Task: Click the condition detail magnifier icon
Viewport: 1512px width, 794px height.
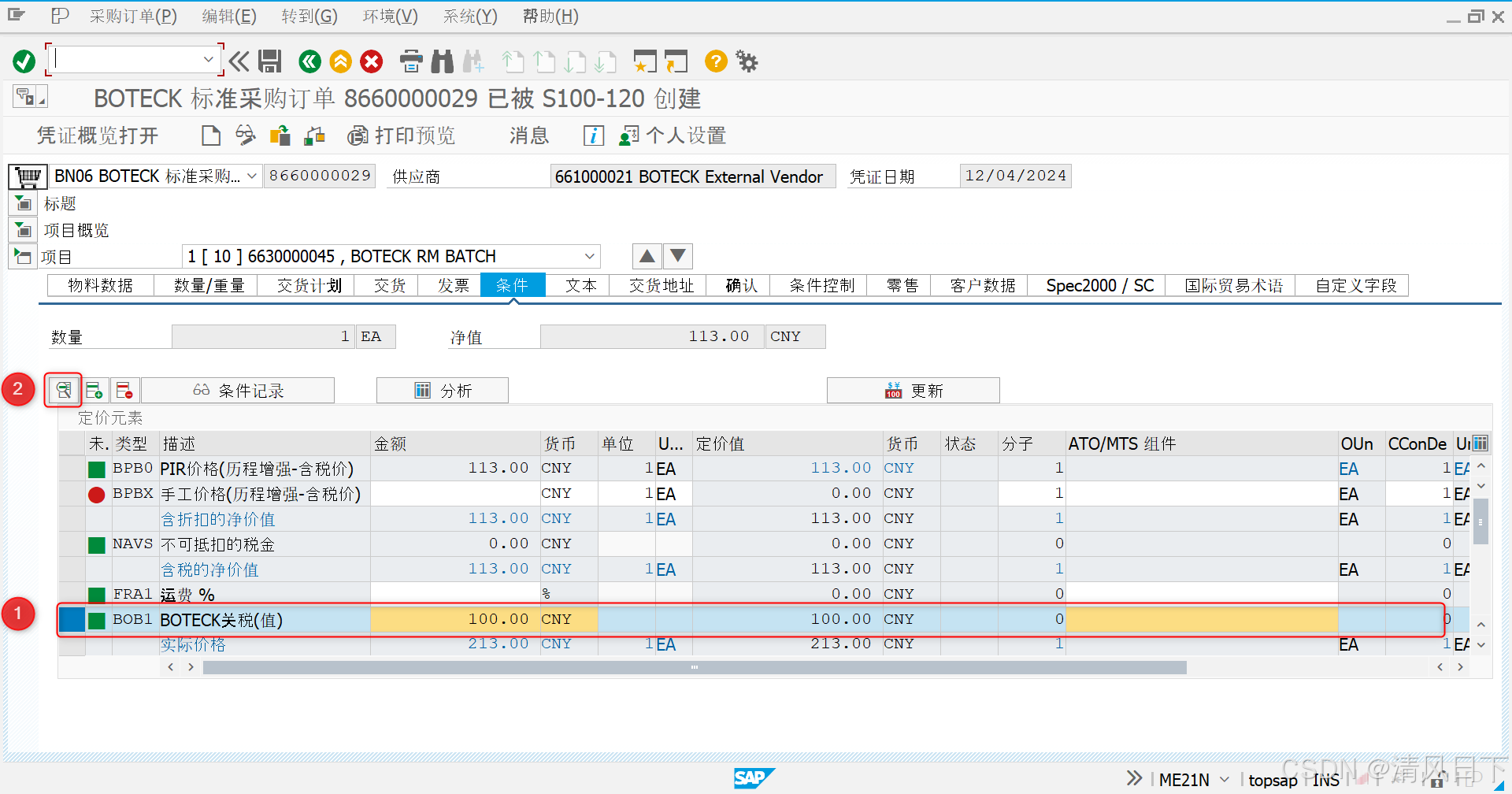Action: 63,390
